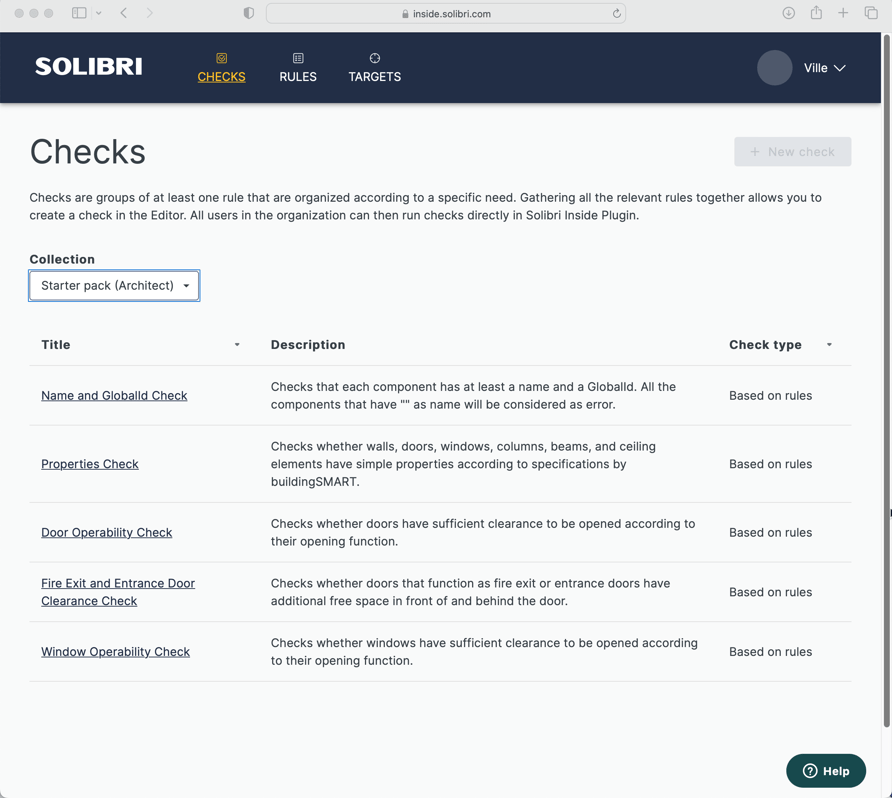
Task: Click the Help question mark icon
Action: (x=810, y=771)
